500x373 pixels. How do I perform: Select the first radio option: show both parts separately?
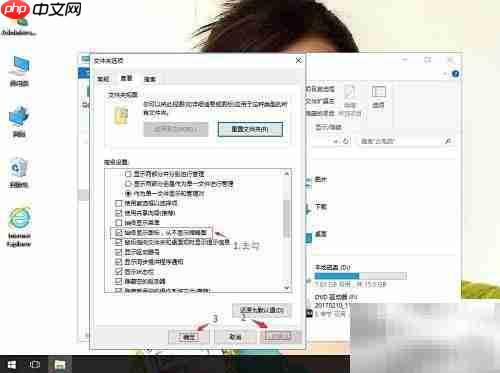128,174
